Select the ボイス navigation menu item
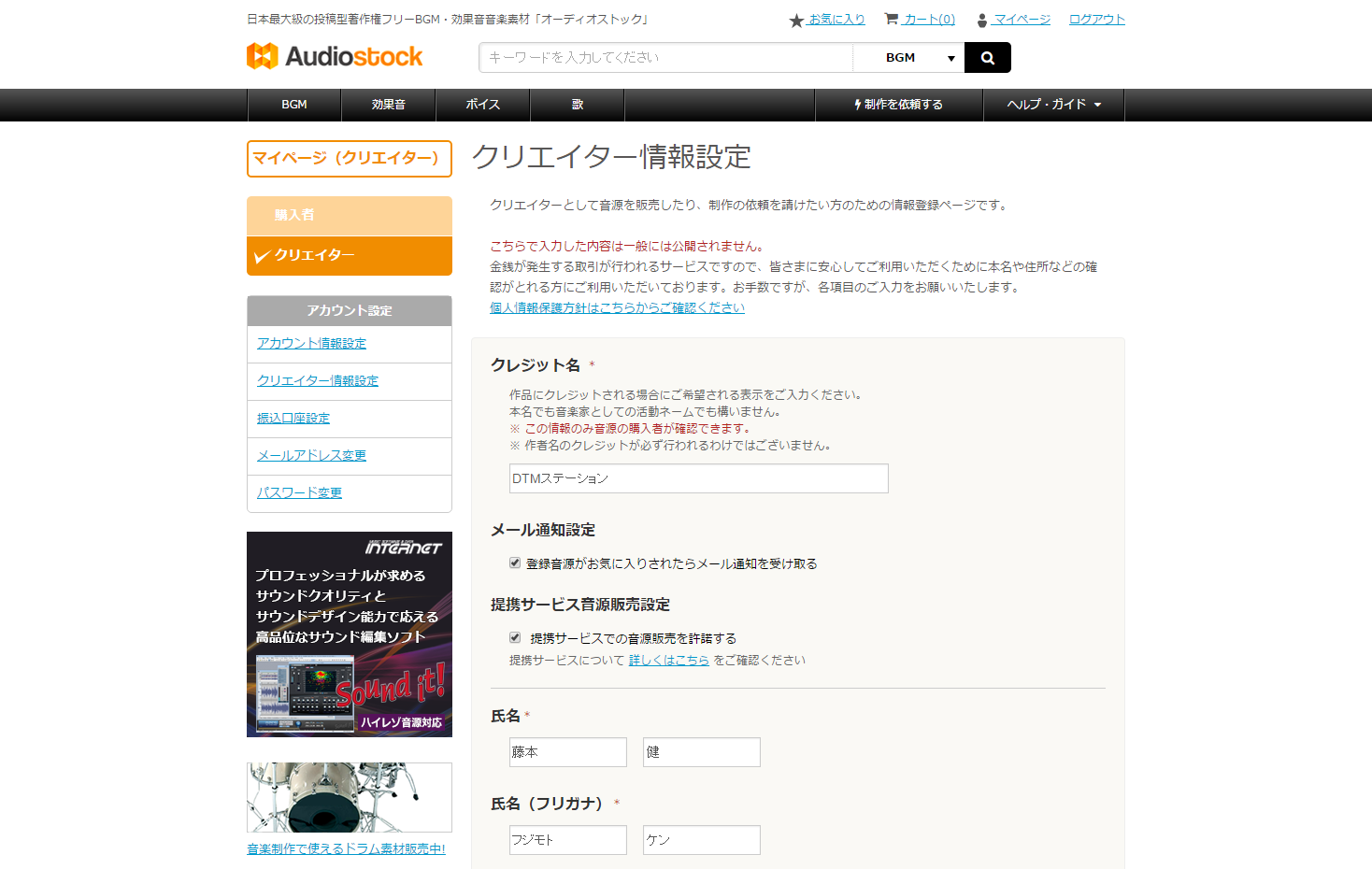Screen dimensions: 1372x869 [x=483, y=105]
